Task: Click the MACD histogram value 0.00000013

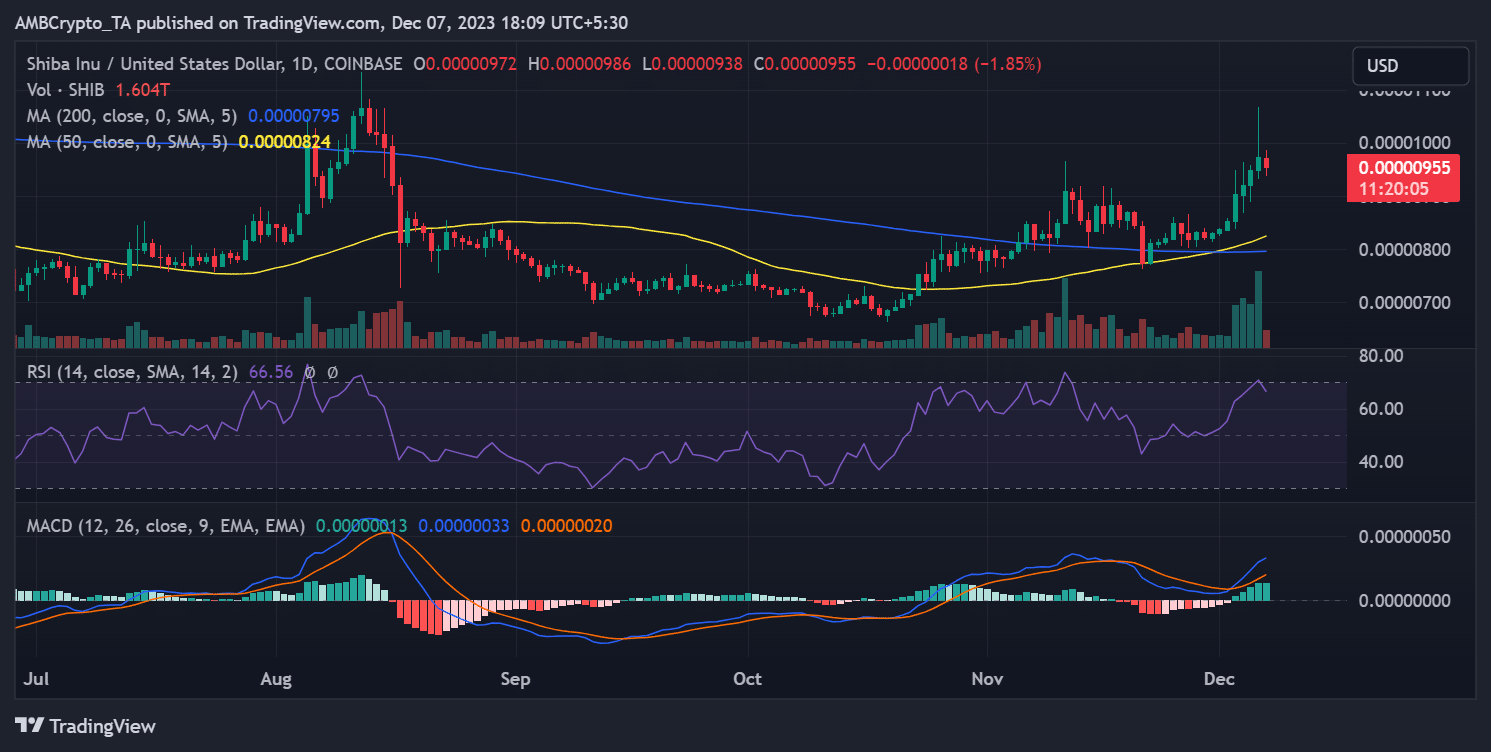Action: [x=362, y=525]
